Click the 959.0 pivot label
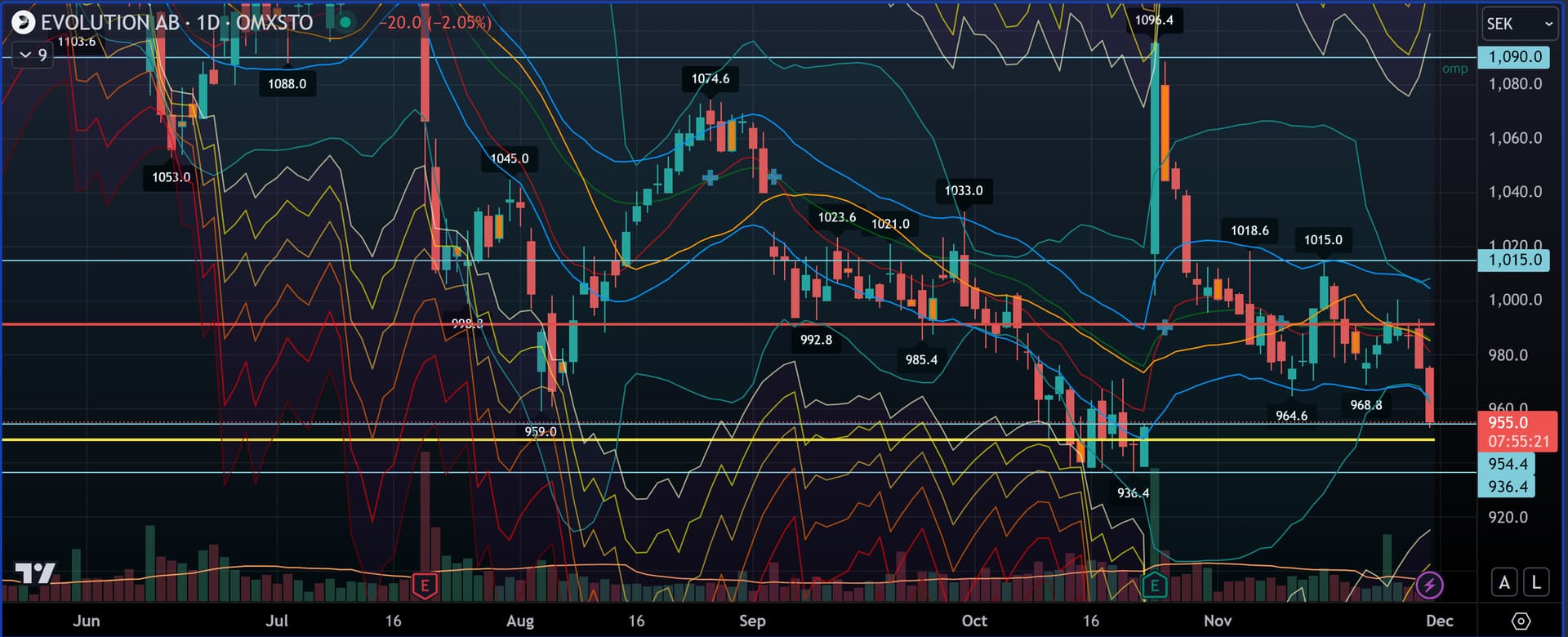 pos(540,432)
